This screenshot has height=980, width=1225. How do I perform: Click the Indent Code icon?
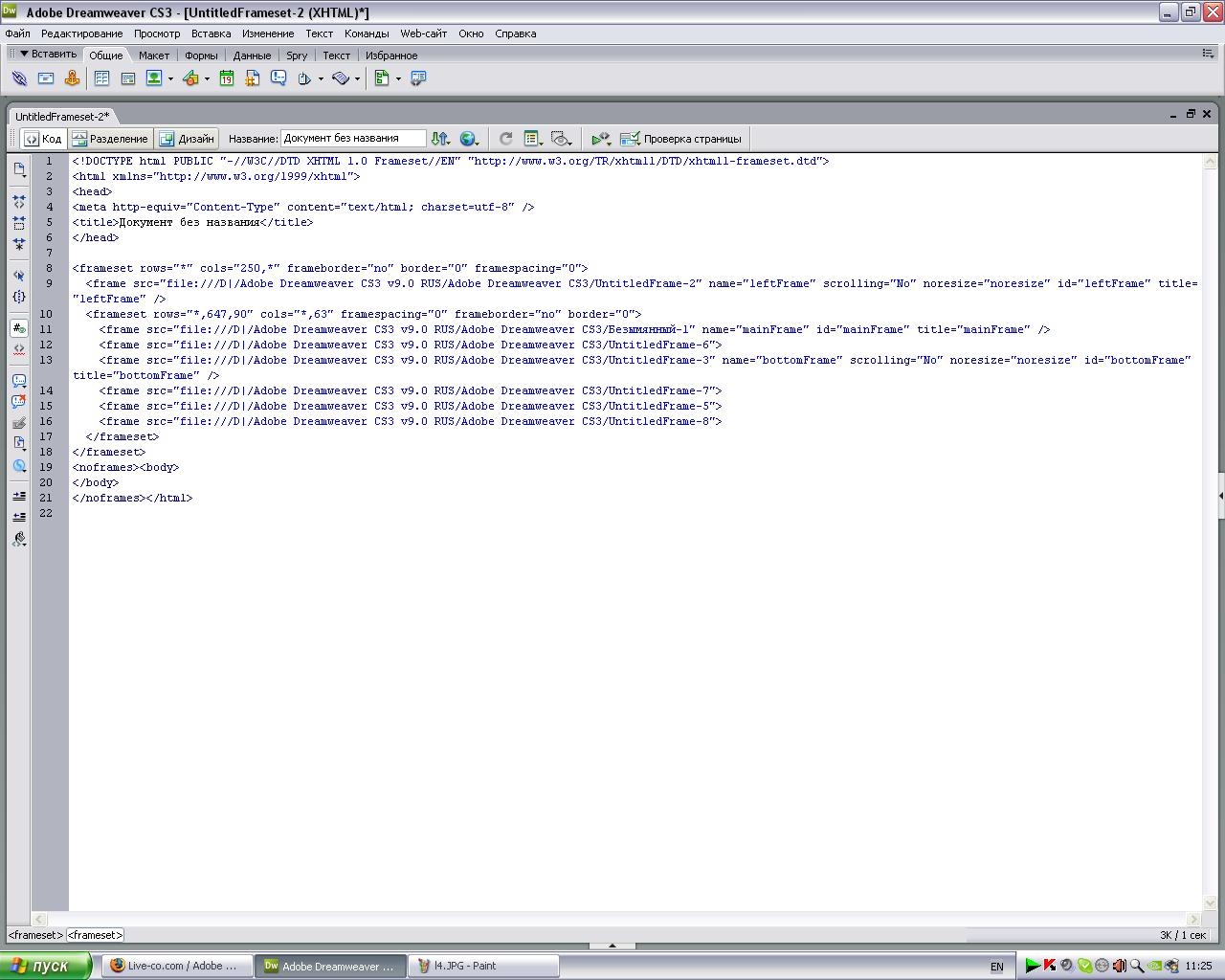(18, 496)
